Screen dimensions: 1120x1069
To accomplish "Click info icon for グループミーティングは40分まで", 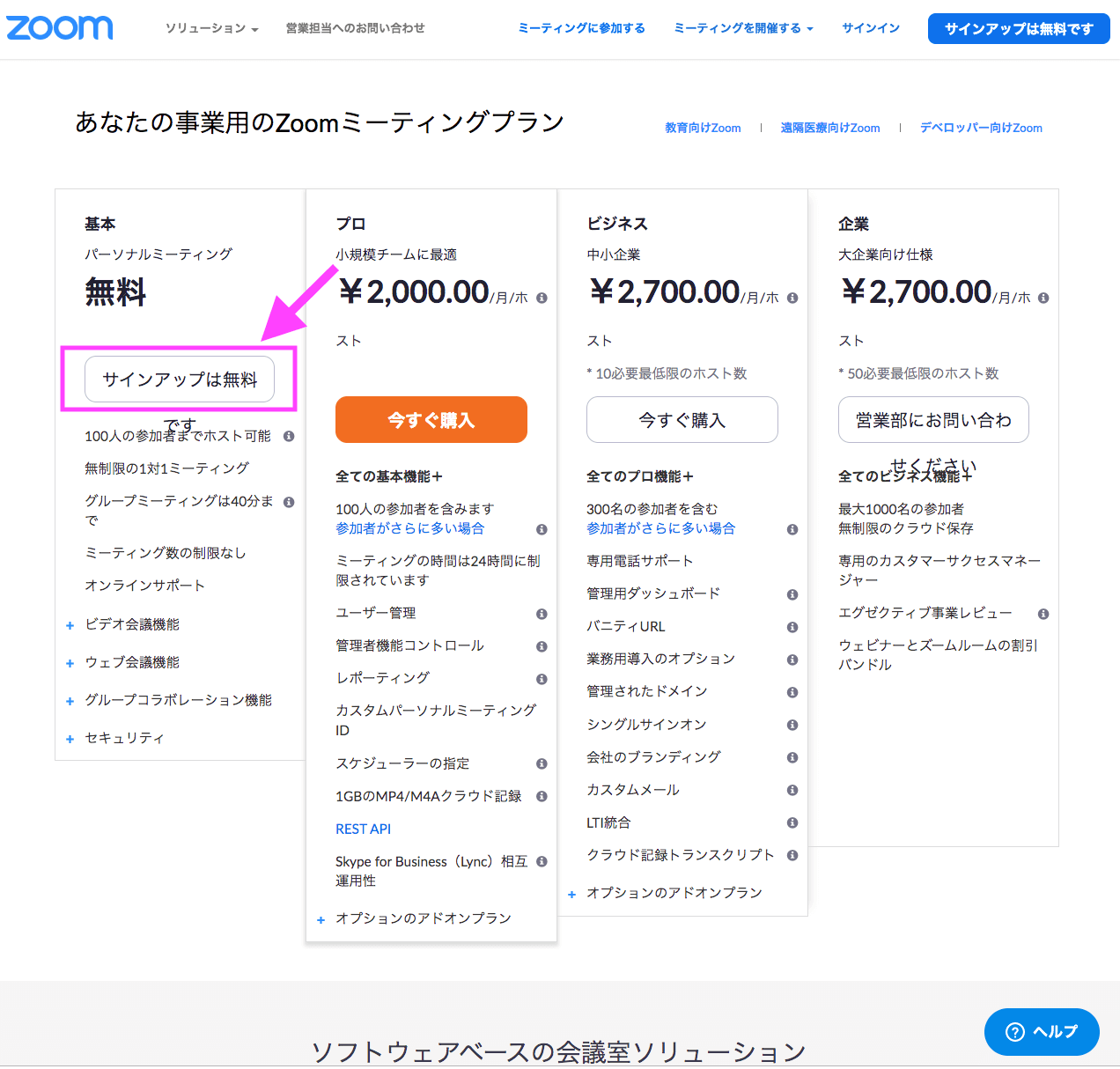I will (289, 502).
